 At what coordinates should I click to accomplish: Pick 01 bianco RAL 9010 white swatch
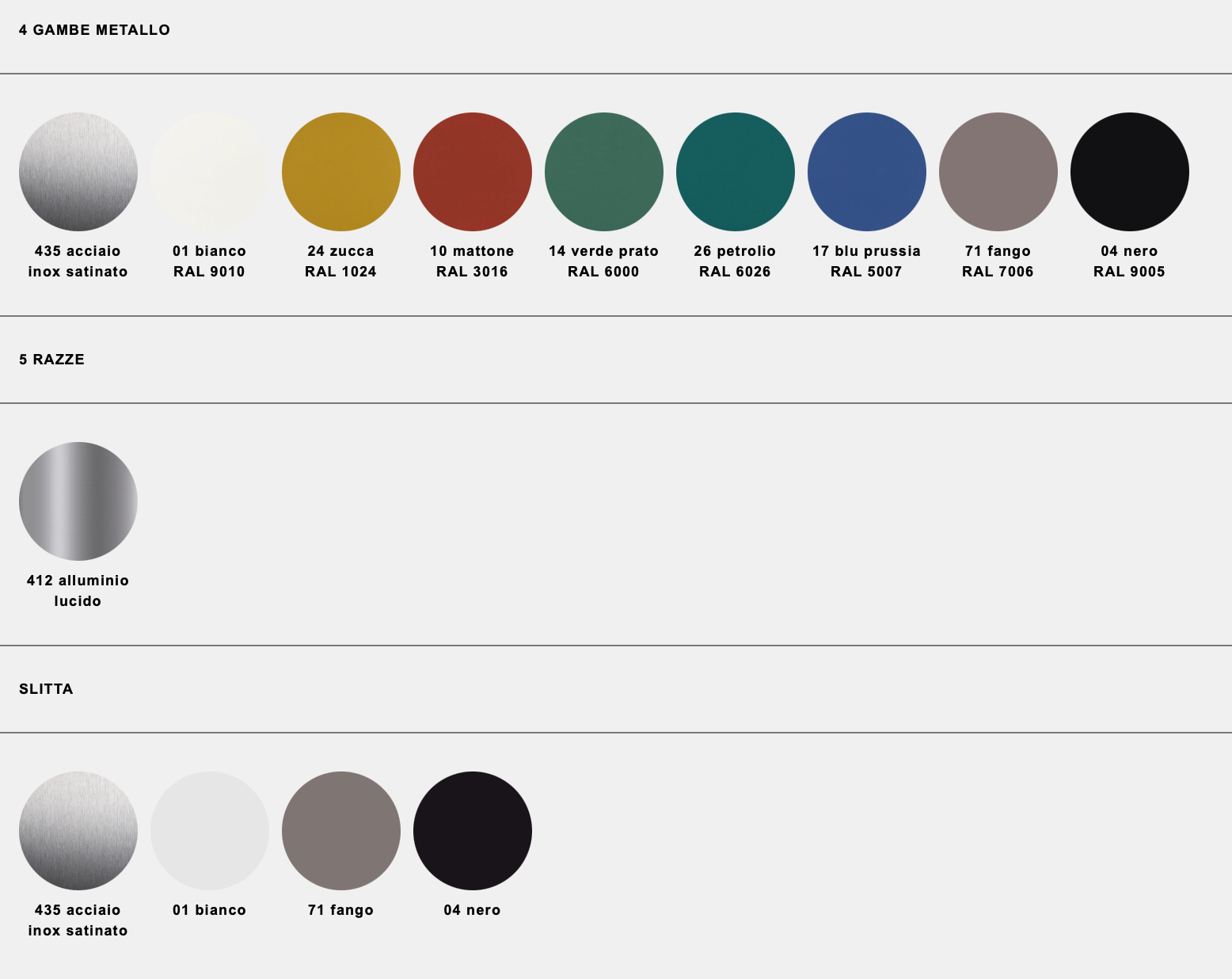coord(210,172)
